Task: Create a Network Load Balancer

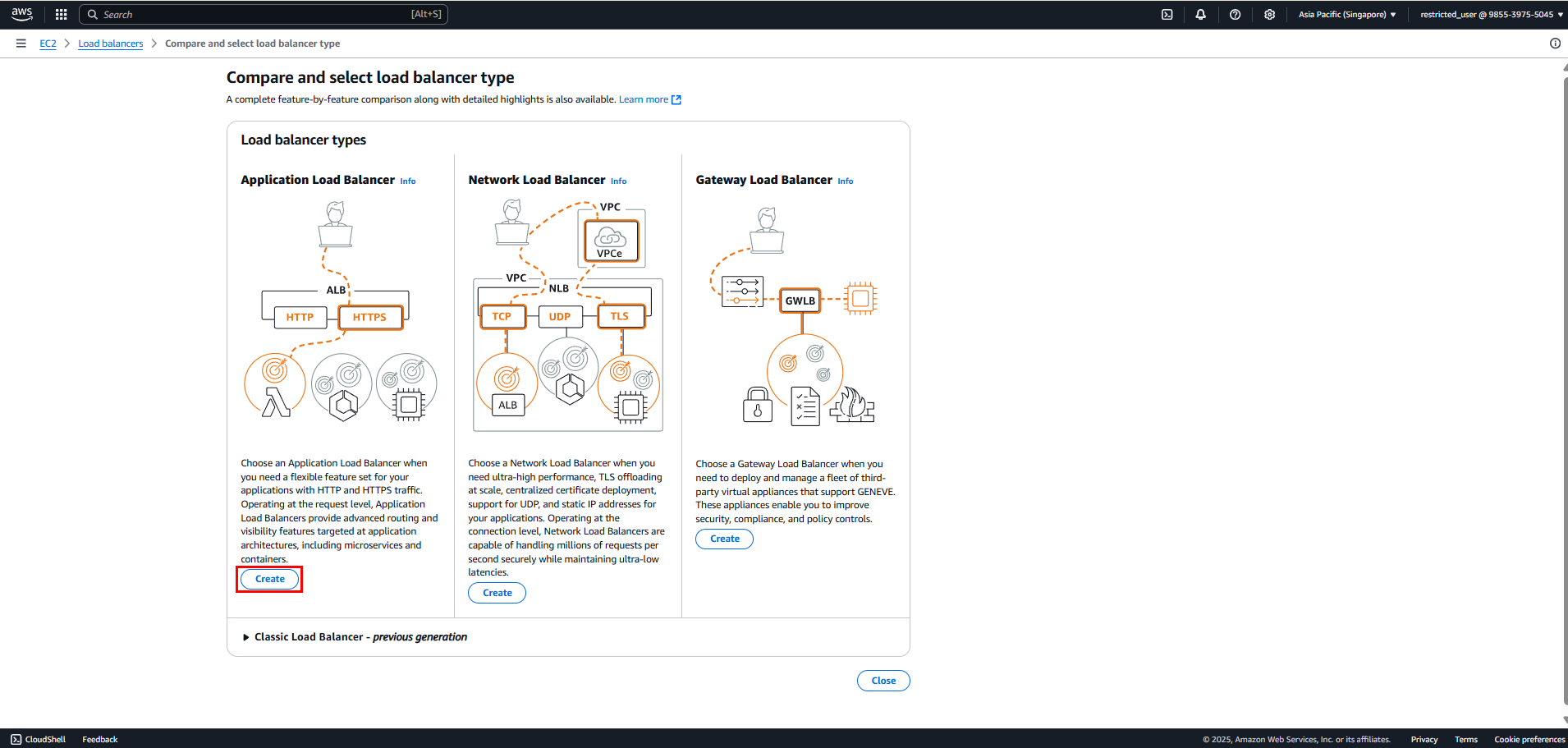Action: coord(497,593)
